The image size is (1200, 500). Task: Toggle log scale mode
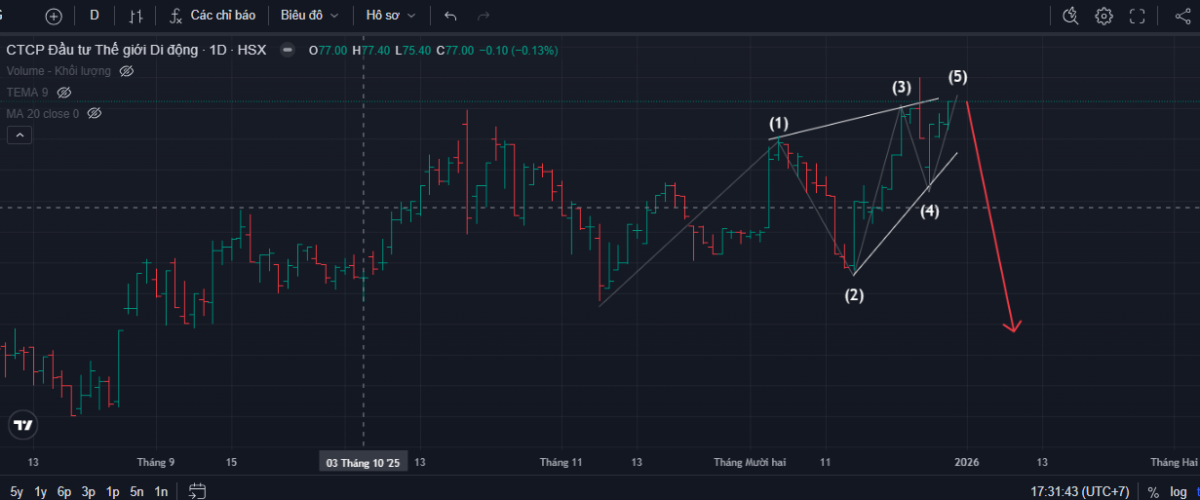1181,491
